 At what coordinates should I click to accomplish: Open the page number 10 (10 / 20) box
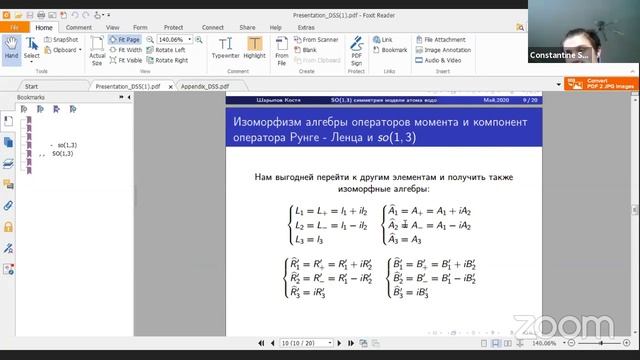[306, 343]
